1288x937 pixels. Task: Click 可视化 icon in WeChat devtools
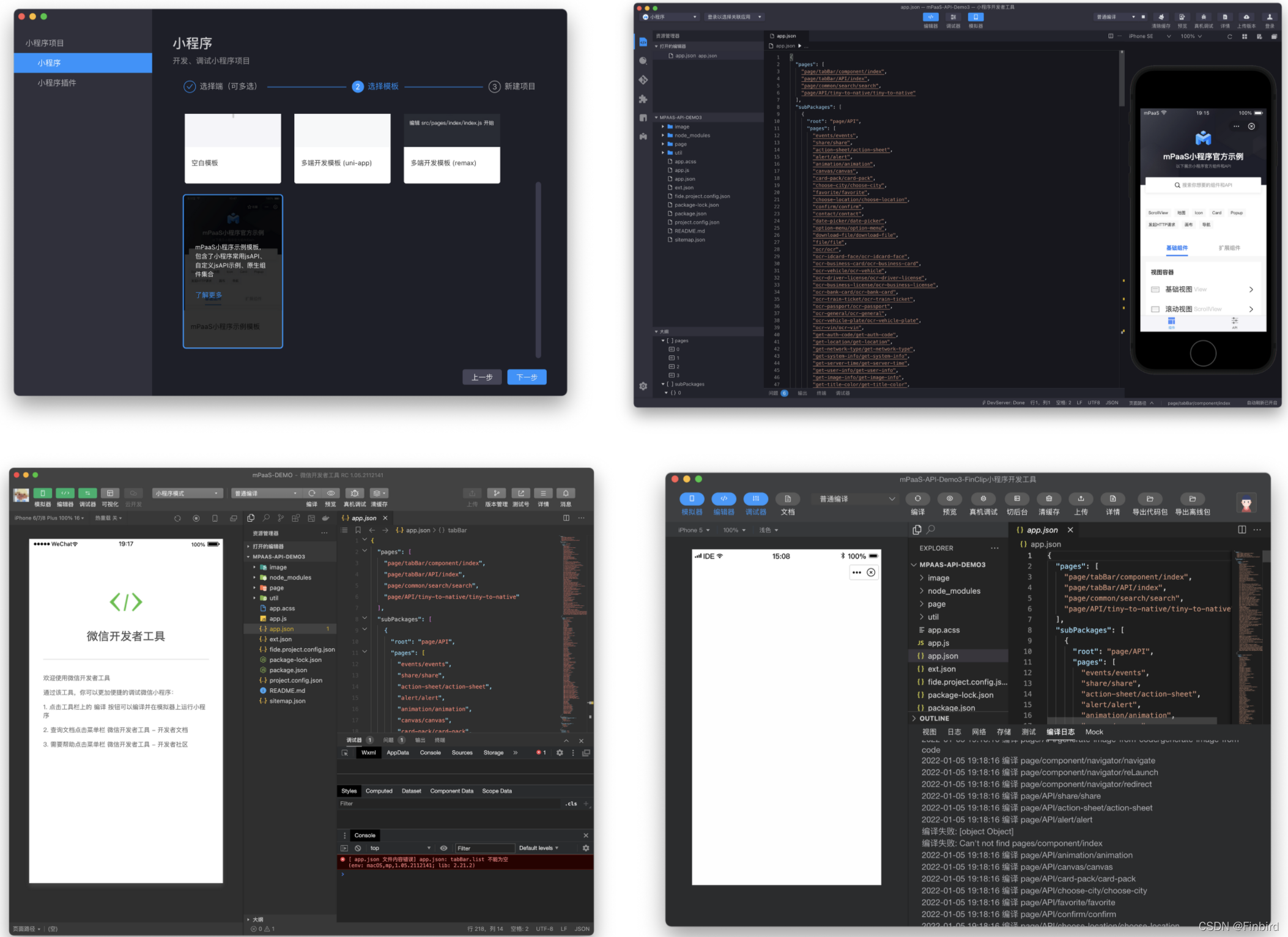pos(110,493)
